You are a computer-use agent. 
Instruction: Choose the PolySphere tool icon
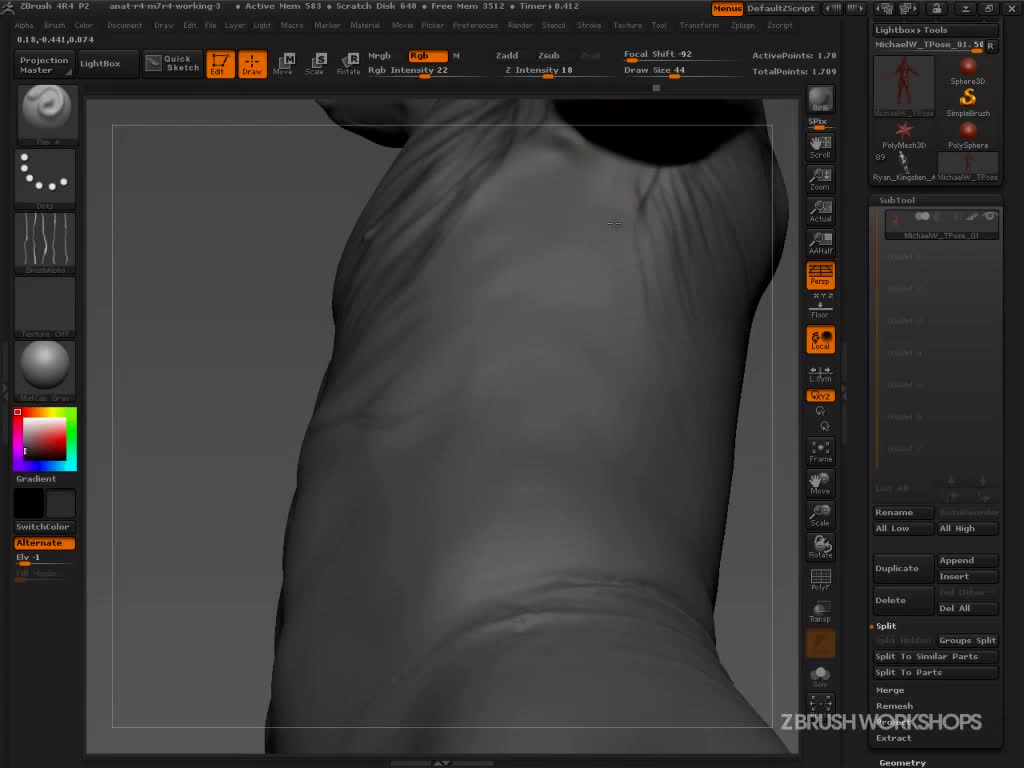coord(967,134)
